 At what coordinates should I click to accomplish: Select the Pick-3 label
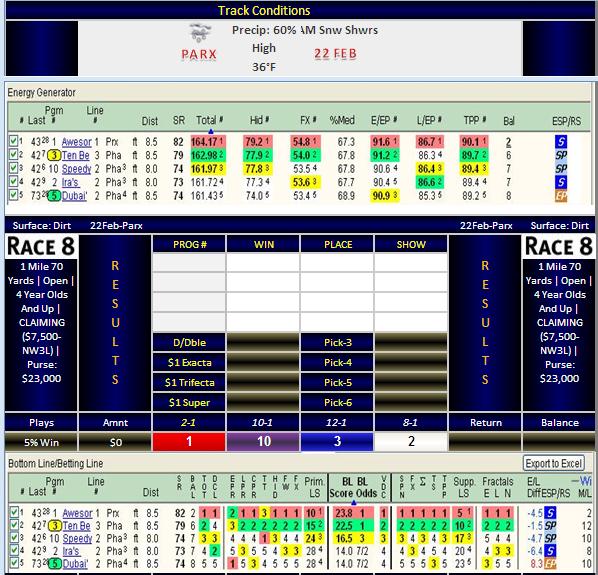338,342
